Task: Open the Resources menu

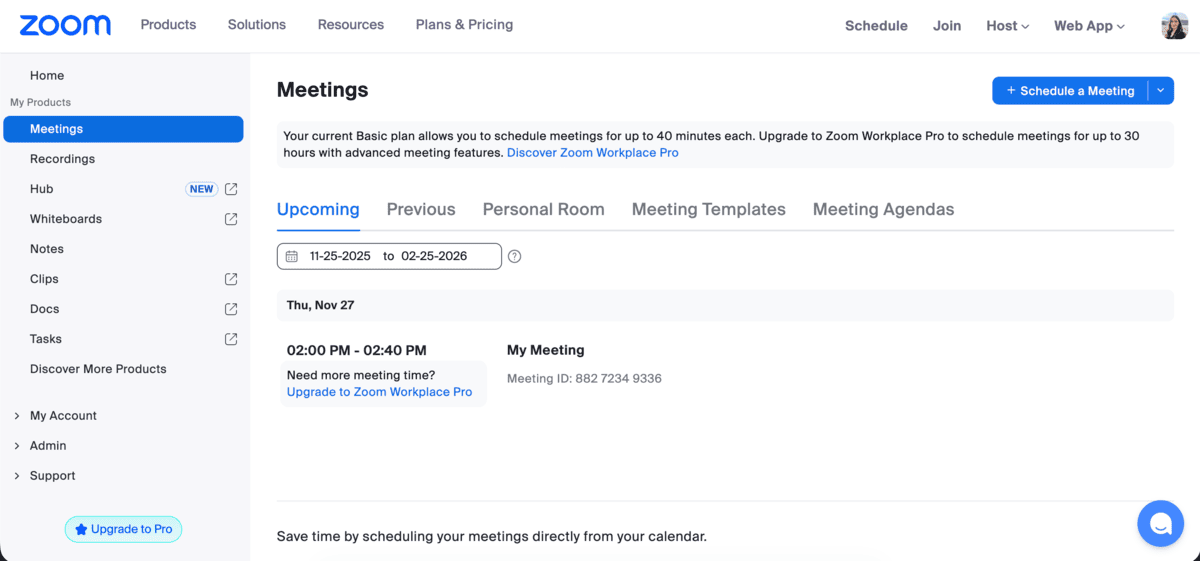Action: (x=351, y=25)
